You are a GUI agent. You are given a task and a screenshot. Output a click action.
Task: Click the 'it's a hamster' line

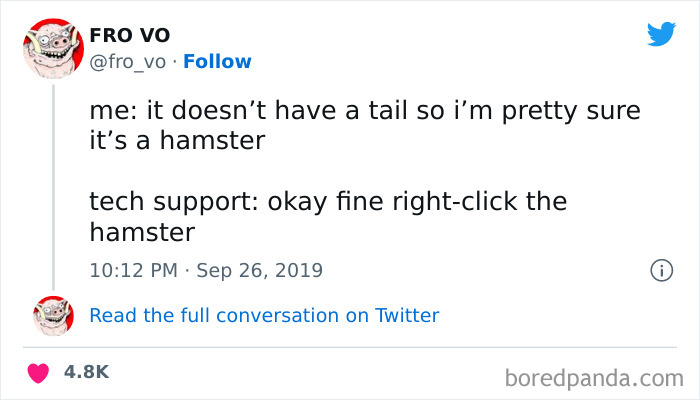coord(176,140)
